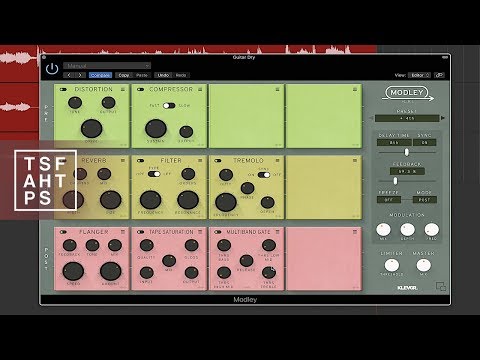The image size is (480, 360).
Task: Click the Paste button
Action: coord(142,75)
